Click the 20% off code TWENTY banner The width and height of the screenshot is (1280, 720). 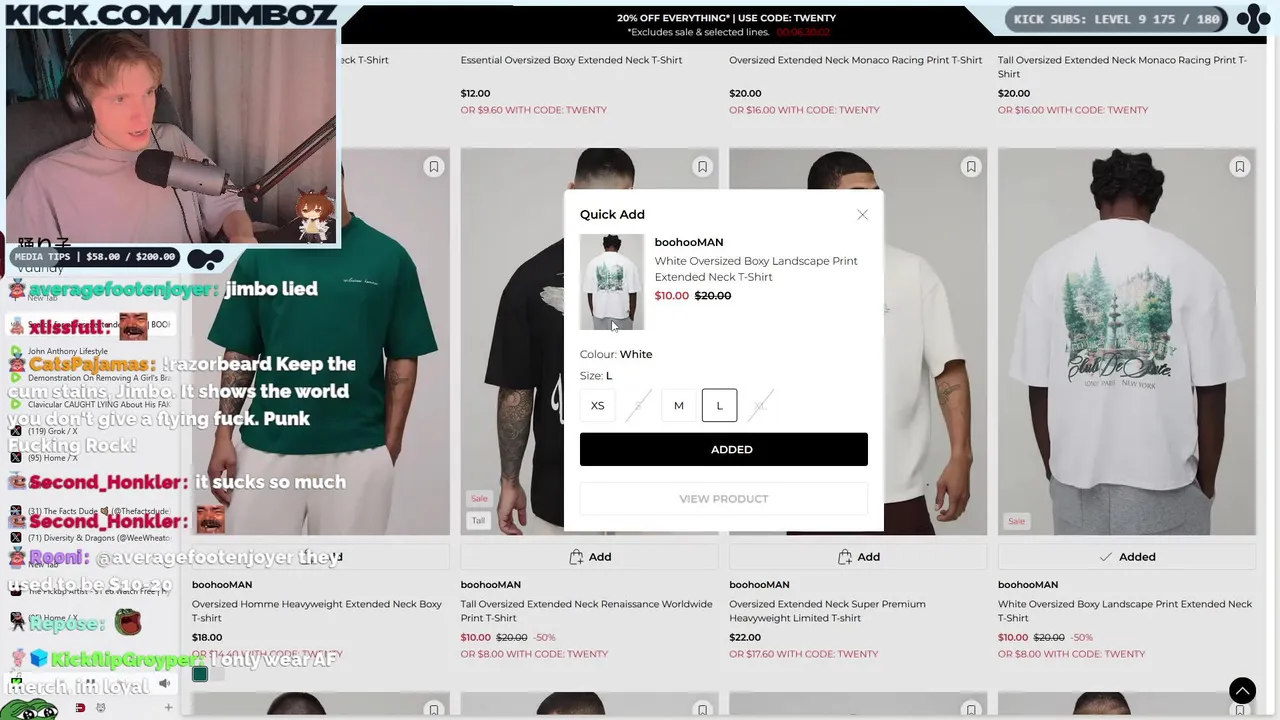coord(726,24)
